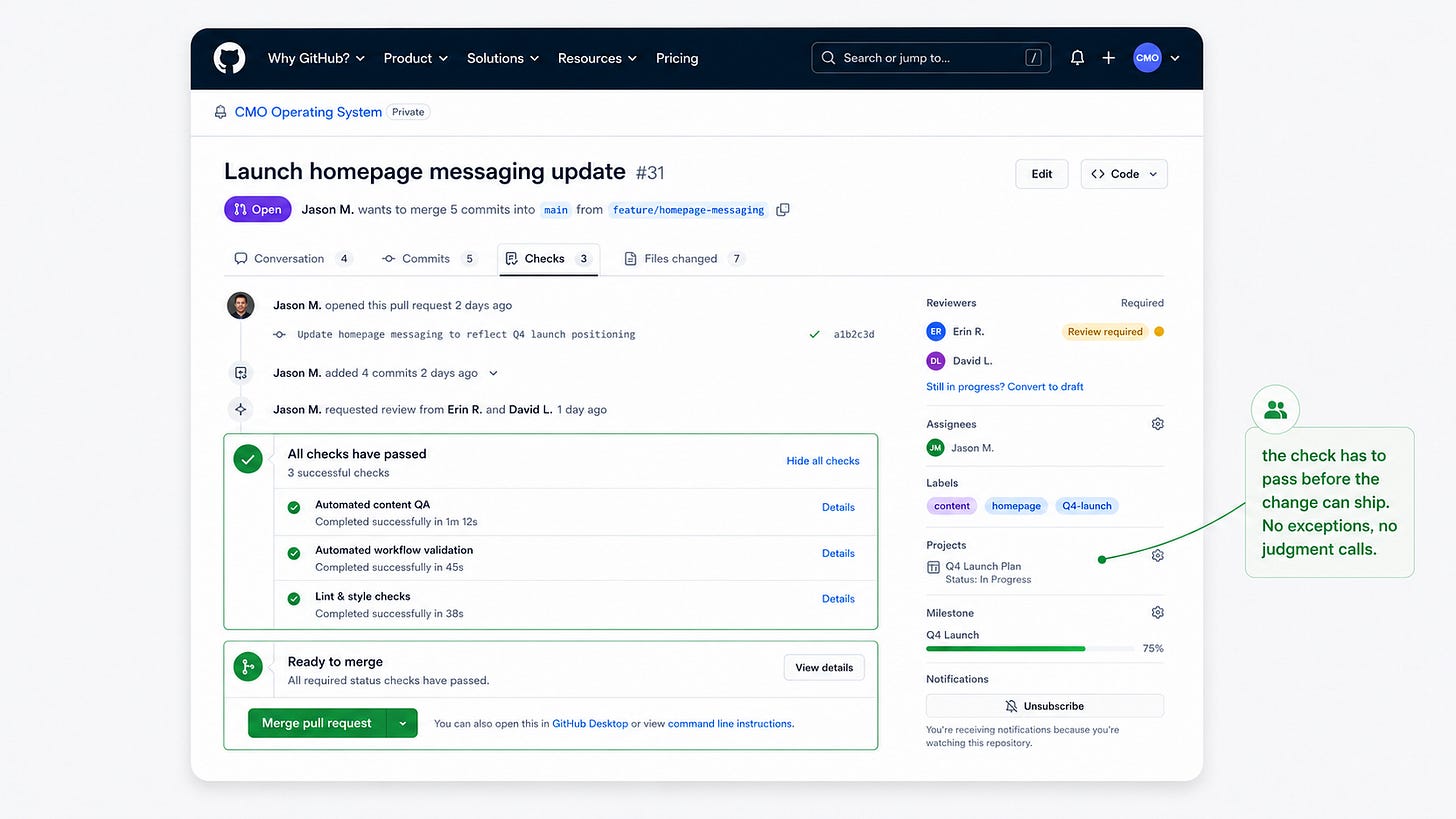This screenshot has height=819, width=1456.
Task: Click the search magnifier icon
Action: (x=828, y=58)
